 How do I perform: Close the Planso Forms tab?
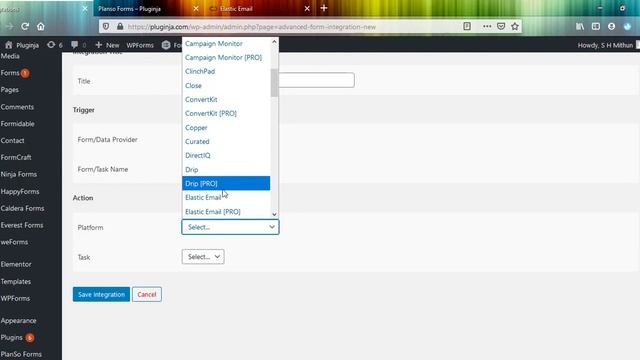(x=196, y=9)
